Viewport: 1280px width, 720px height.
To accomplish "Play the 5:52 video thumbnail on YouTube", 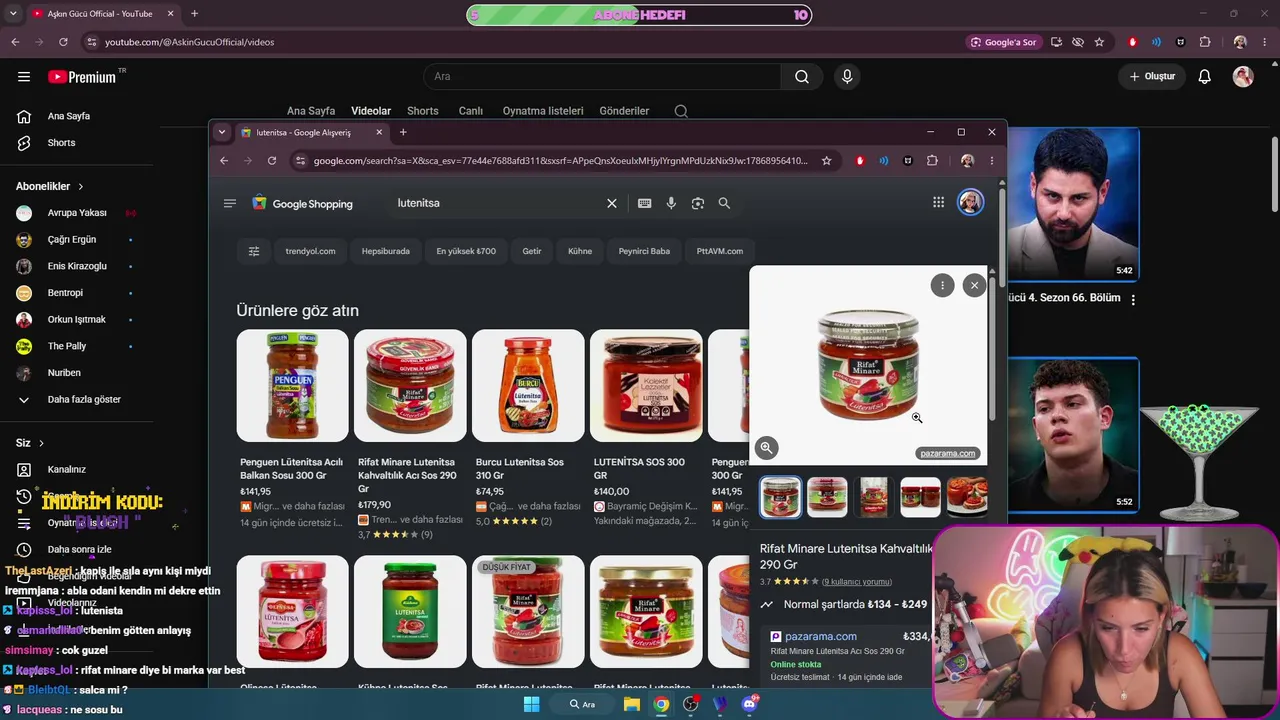I will [x=1072, y=435].
